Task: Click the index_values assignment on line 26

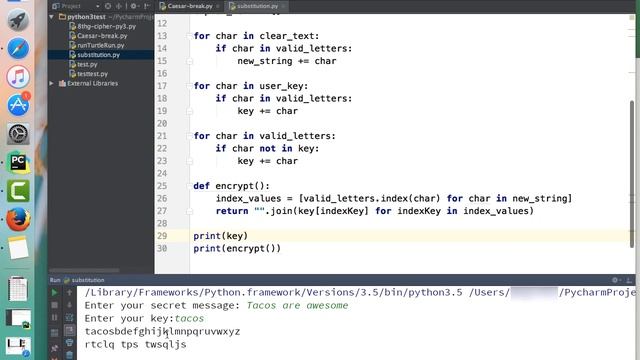Action: click(394, 199)
